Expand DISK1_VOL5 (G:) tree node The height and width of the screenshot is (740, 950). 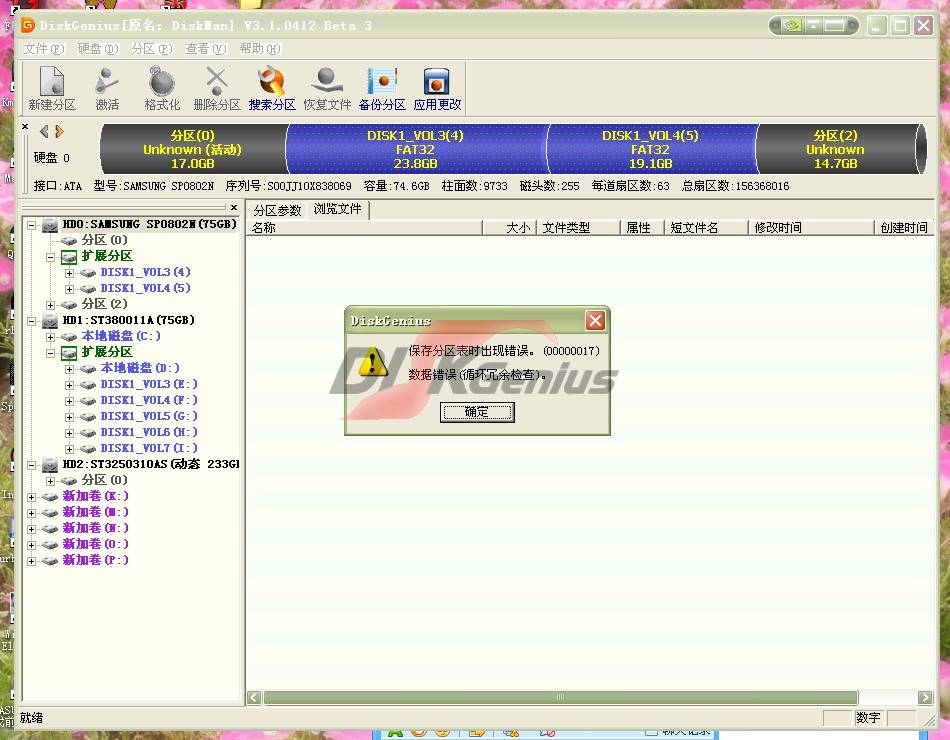coord(70,417)
